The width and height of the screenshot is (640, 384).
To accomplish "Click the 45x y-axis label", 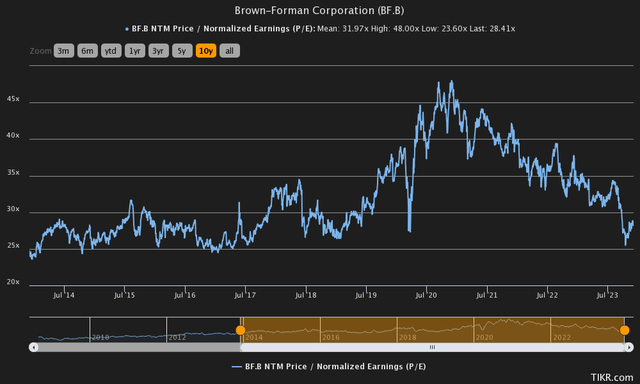I will 13,99.
